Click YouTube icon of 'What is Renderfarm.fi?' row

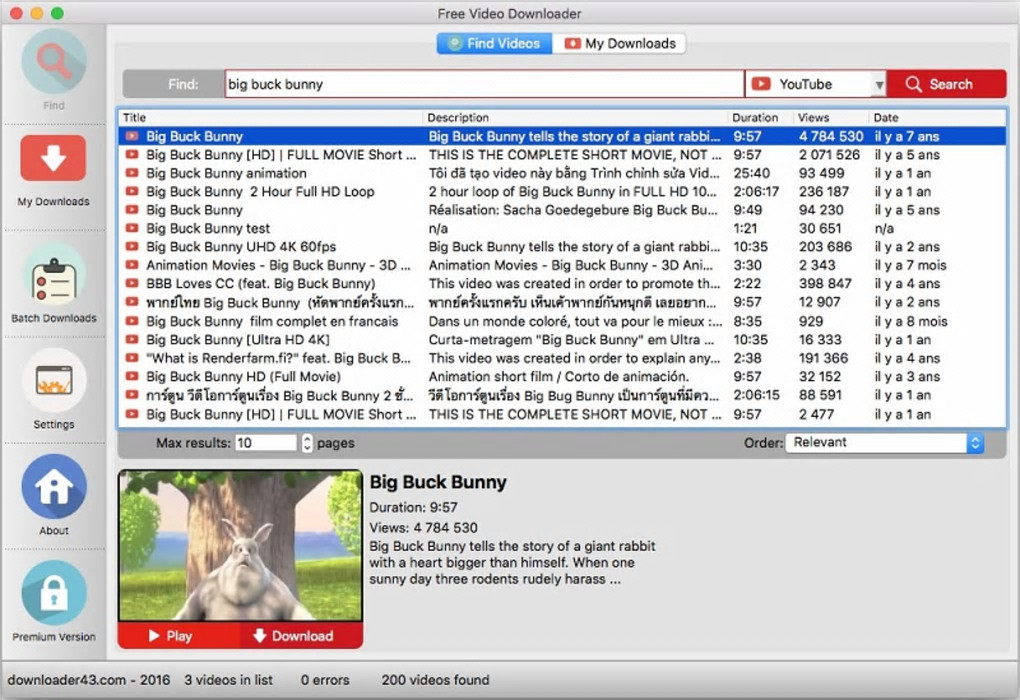click(x=132, y=358)
